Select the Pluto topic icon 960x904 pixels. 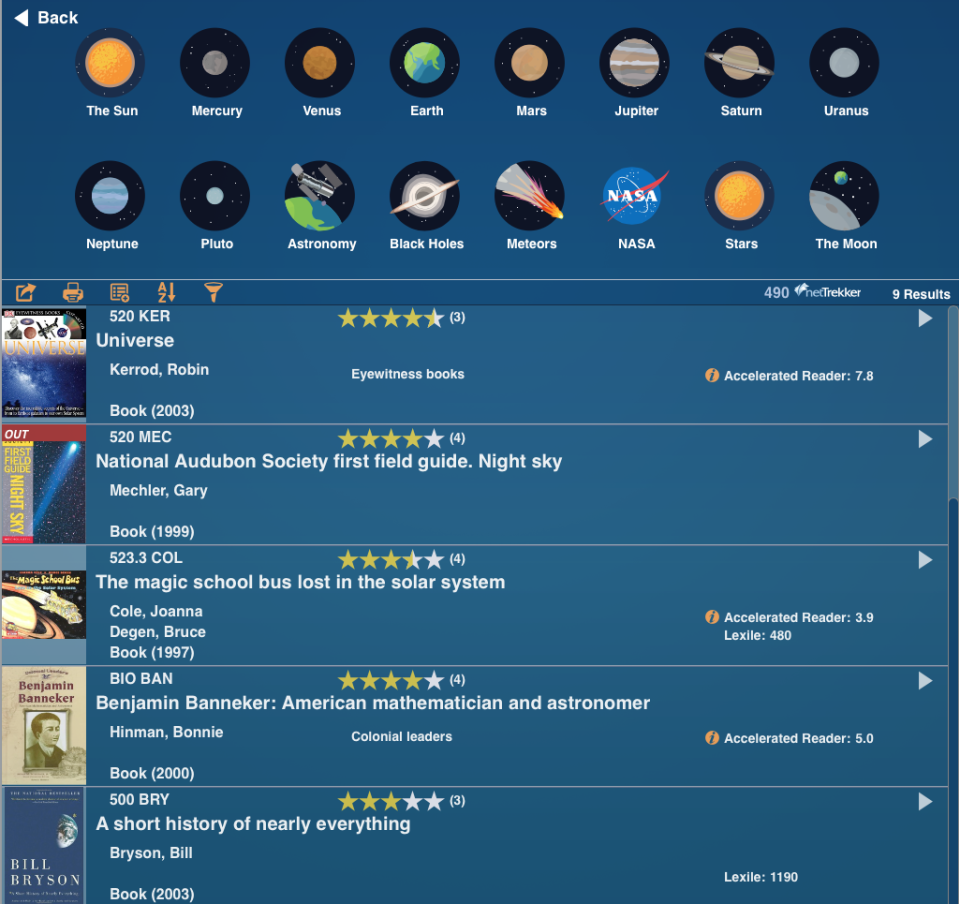pyautogui.click(x=215, y=196)
